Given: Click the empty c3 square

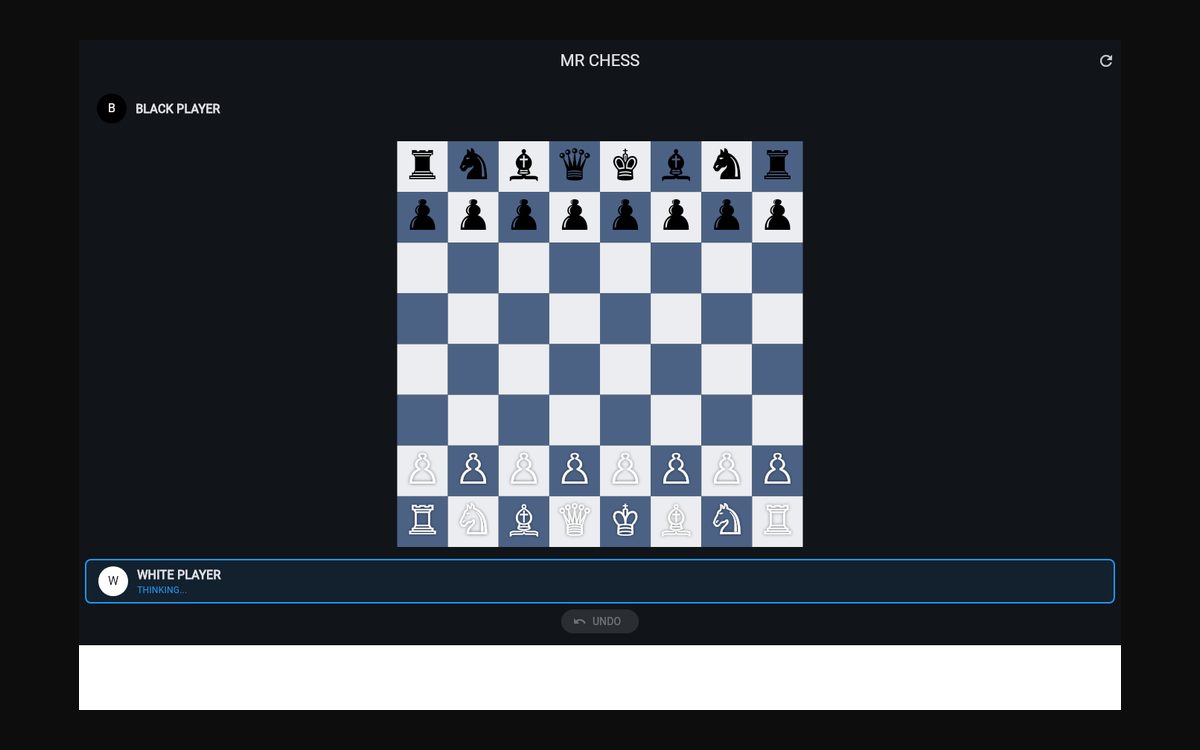Looking at the screenshot, I should (524, 420).
